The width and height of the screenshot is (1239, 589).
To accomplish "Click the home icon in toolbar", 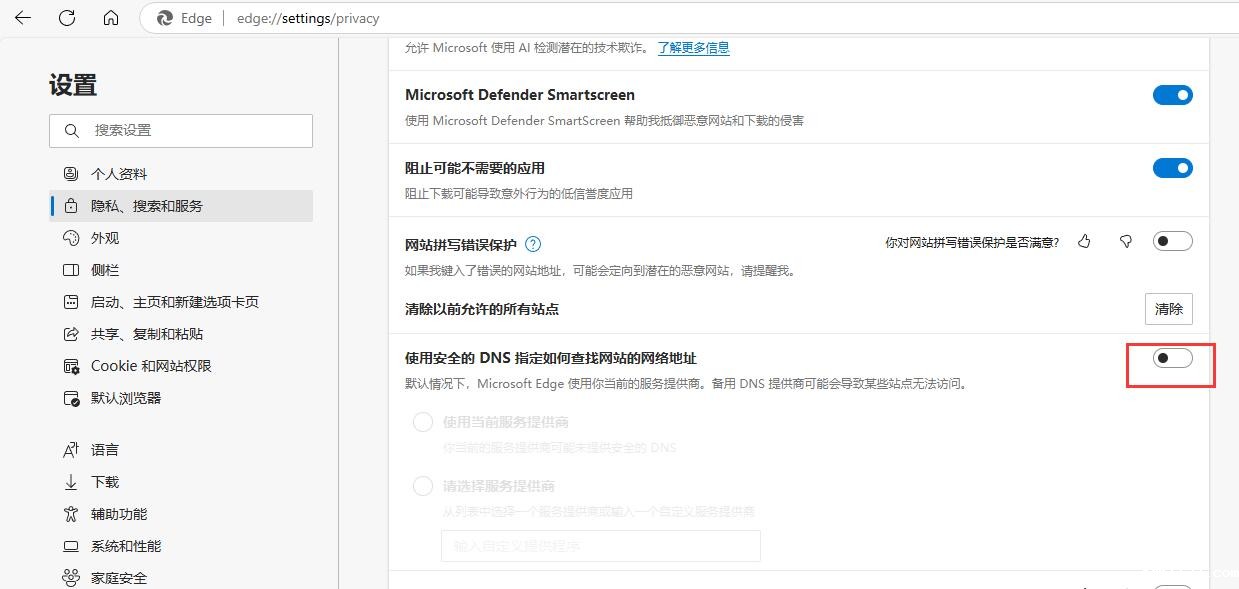I will point(111,18).
